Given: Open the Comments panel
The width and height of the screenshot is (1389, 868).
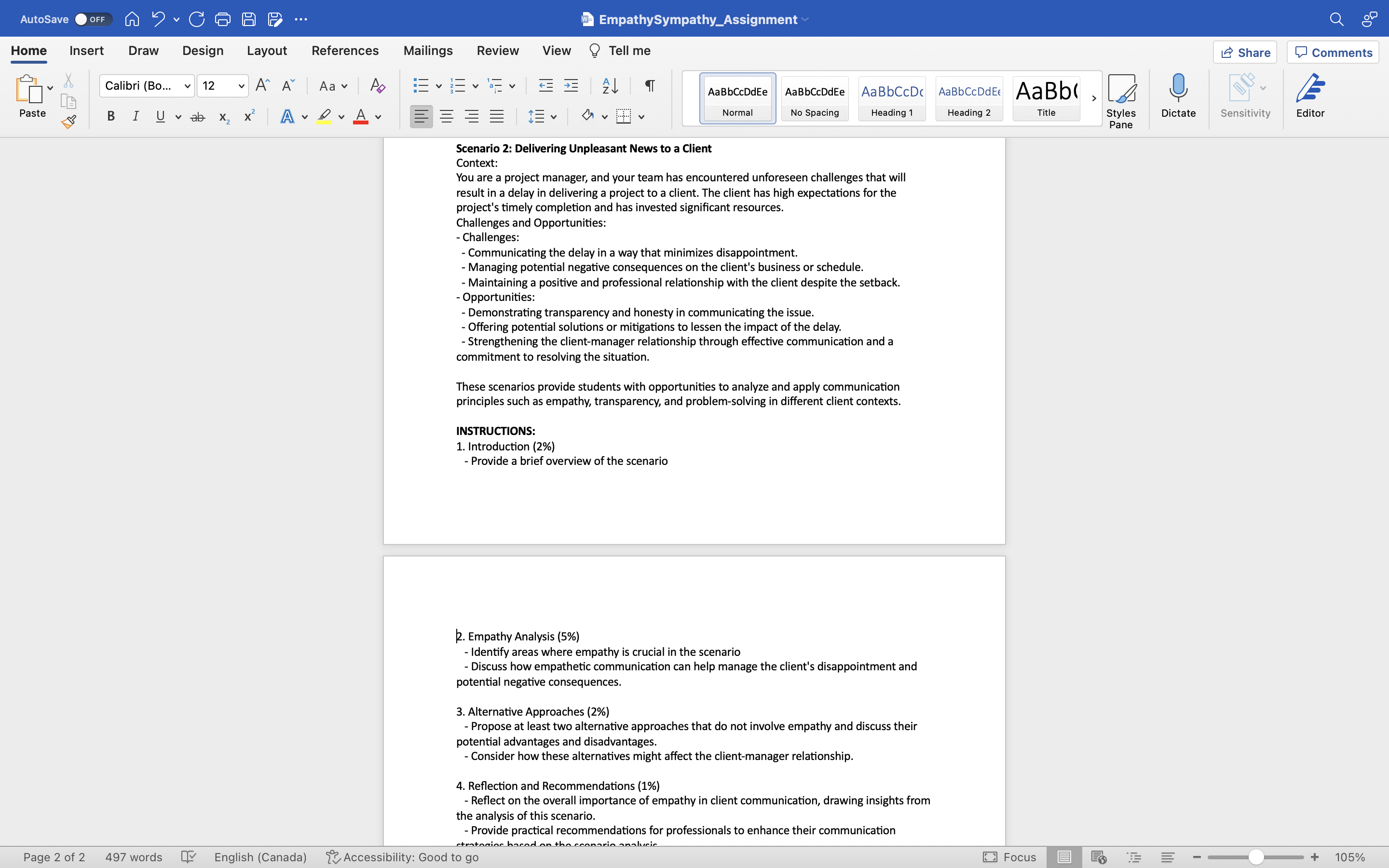Looking at the screenshot, I should 1332,52.
